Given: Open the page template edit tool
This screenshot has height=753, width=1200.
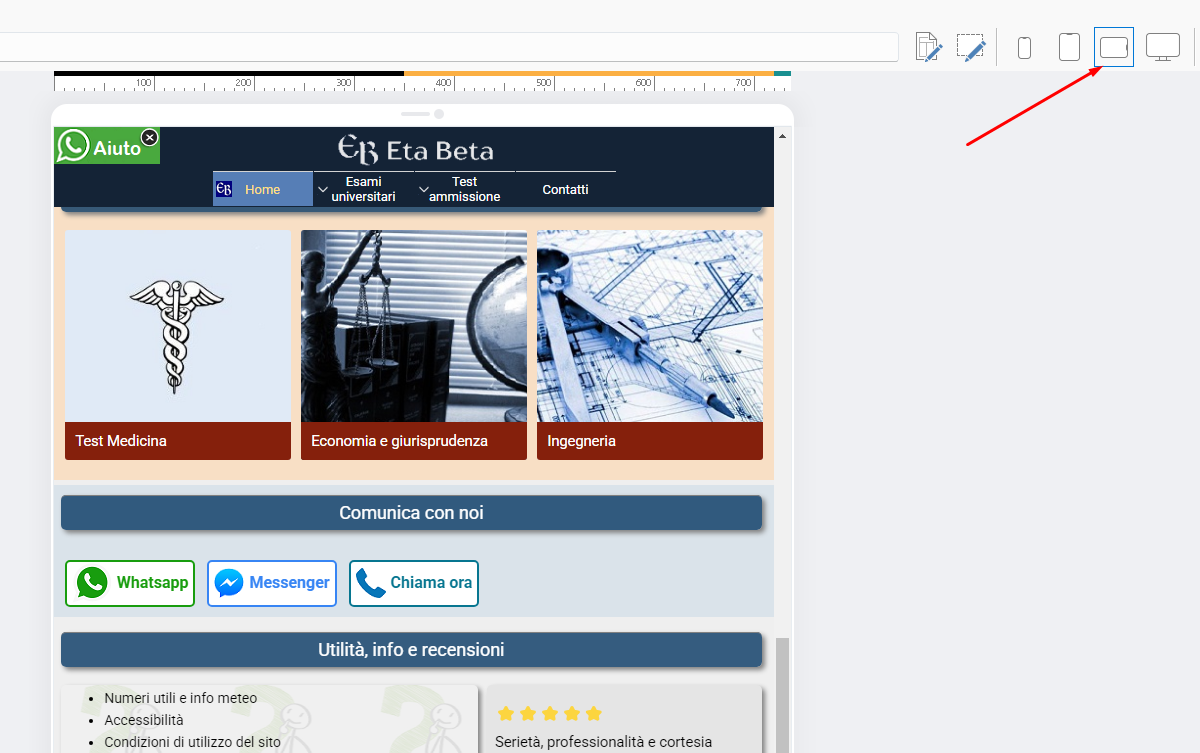Looking at the screenshot, I should click(929, 47).
